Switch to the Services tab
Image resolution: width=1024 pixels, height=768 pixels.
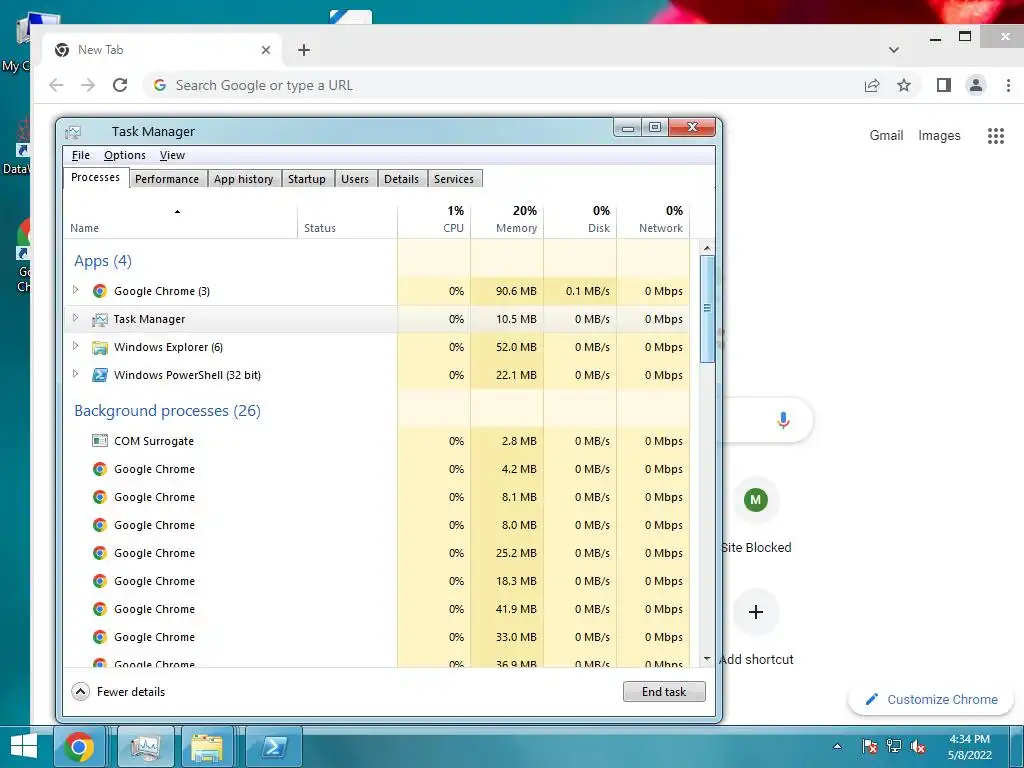[x=454, y=179]
